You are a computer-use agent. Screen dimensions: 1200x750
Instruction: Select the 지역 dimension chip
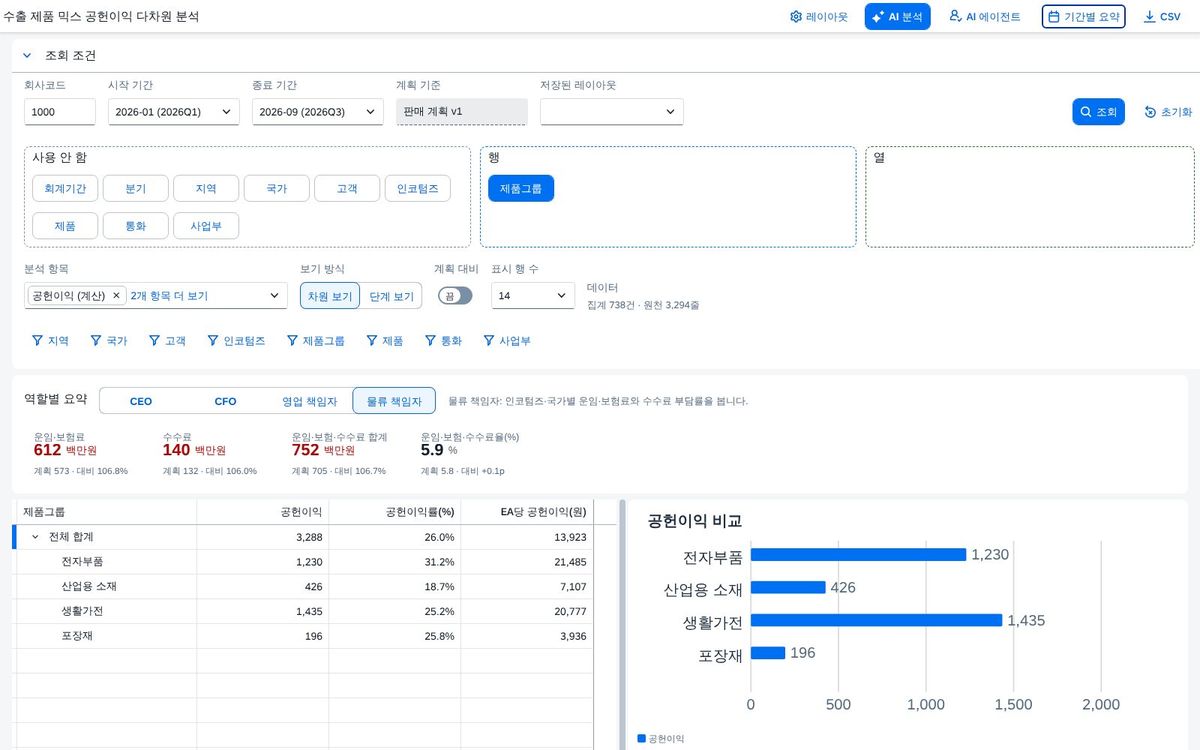[206, 188]
